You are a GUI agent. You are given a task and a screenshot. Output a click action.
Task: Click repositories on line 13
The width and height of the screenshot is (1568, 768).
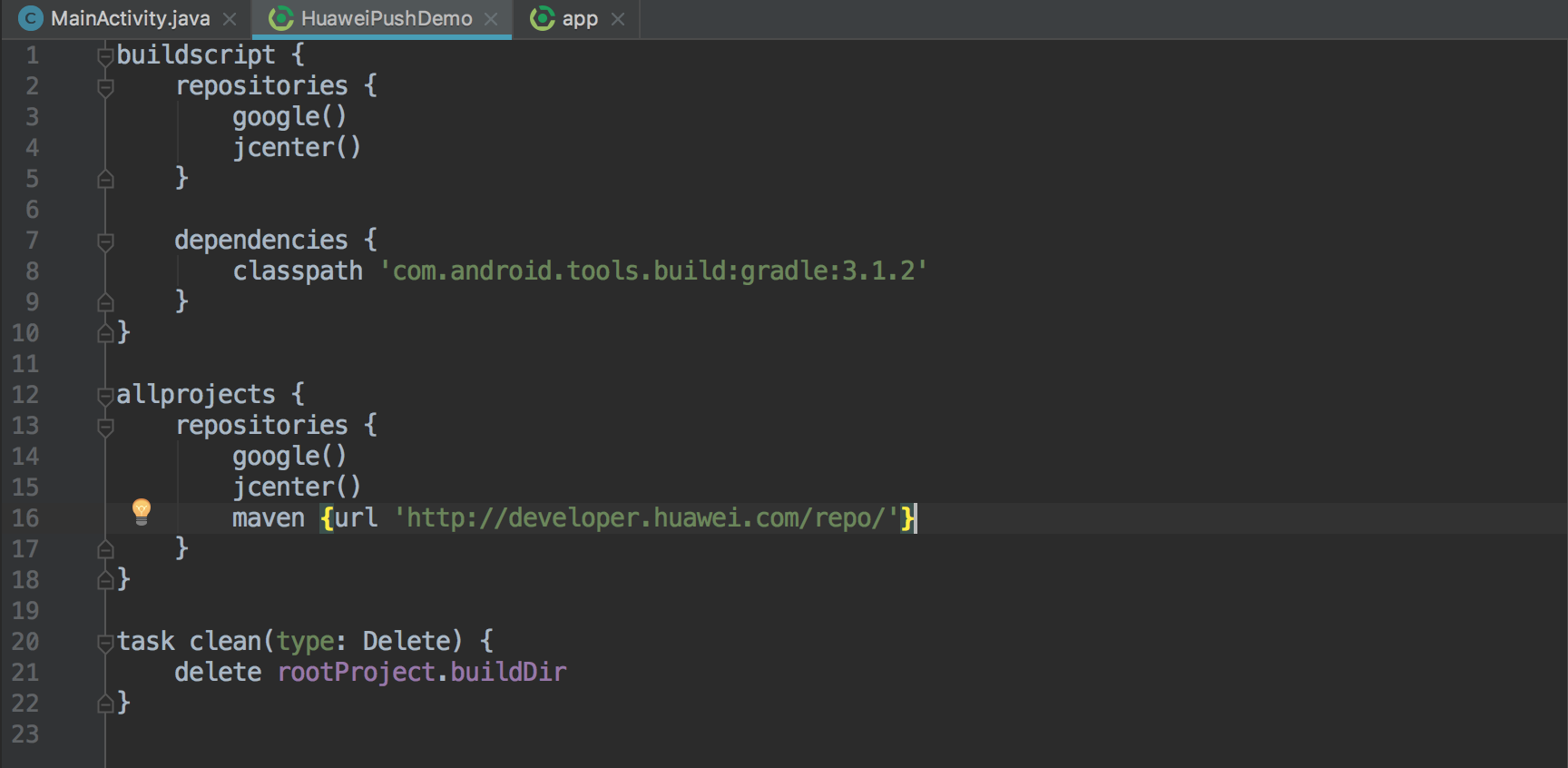[x=261, y=425]
